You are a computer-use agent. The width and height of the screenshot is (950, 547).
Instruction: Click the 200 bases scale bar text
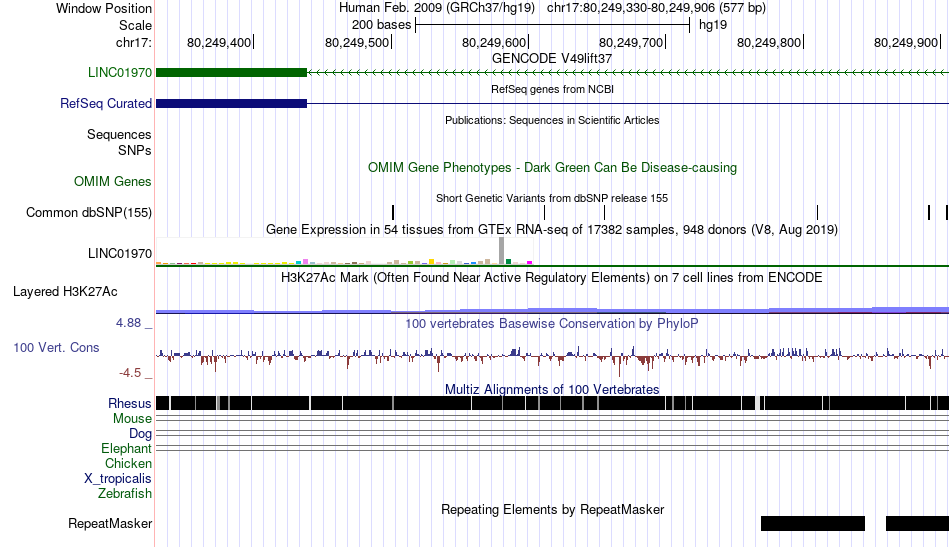point(382,25)
